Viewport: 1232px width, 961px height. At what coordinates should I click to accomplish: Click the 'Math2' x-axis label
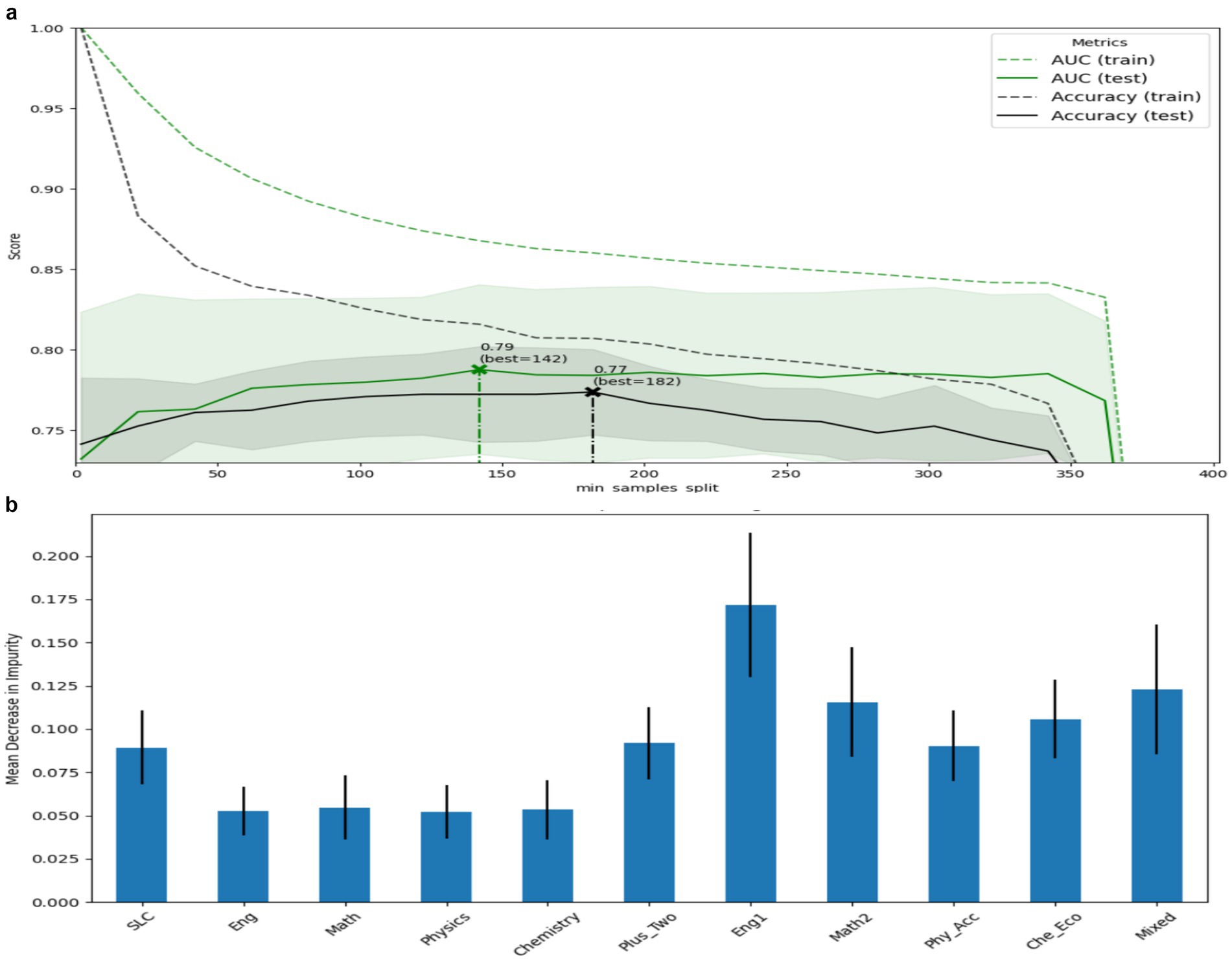[850, 927]
